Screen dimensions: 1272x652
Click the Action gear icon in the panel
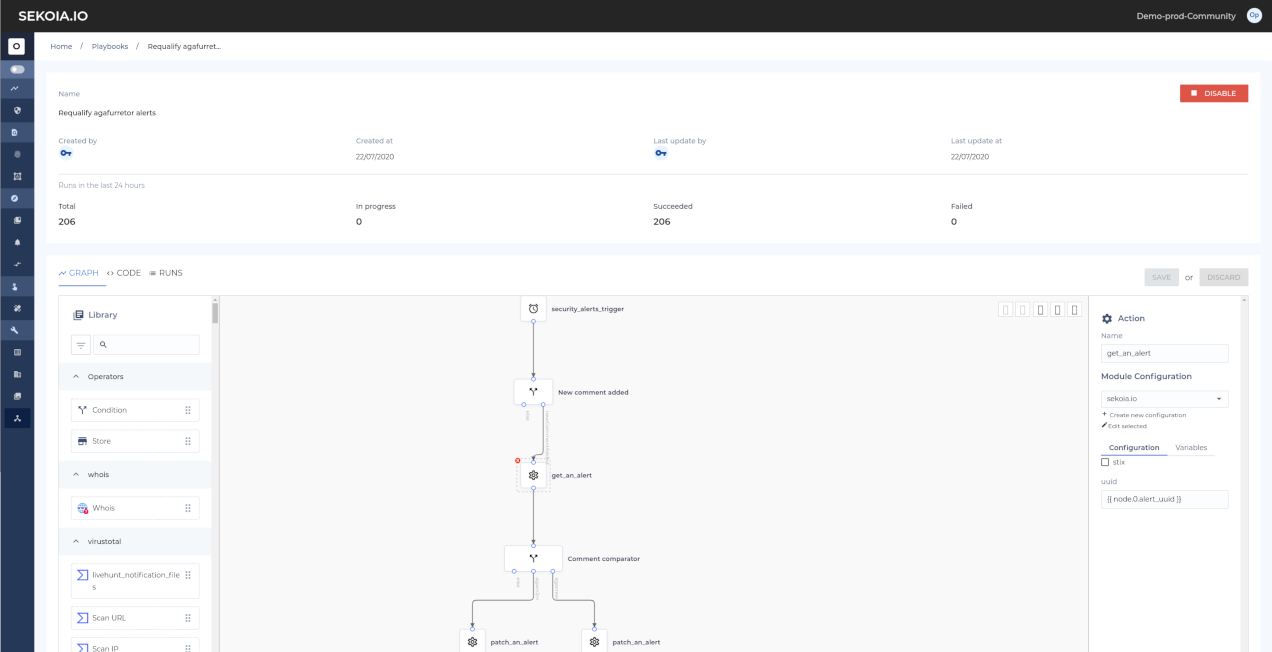pos(1107,318)
